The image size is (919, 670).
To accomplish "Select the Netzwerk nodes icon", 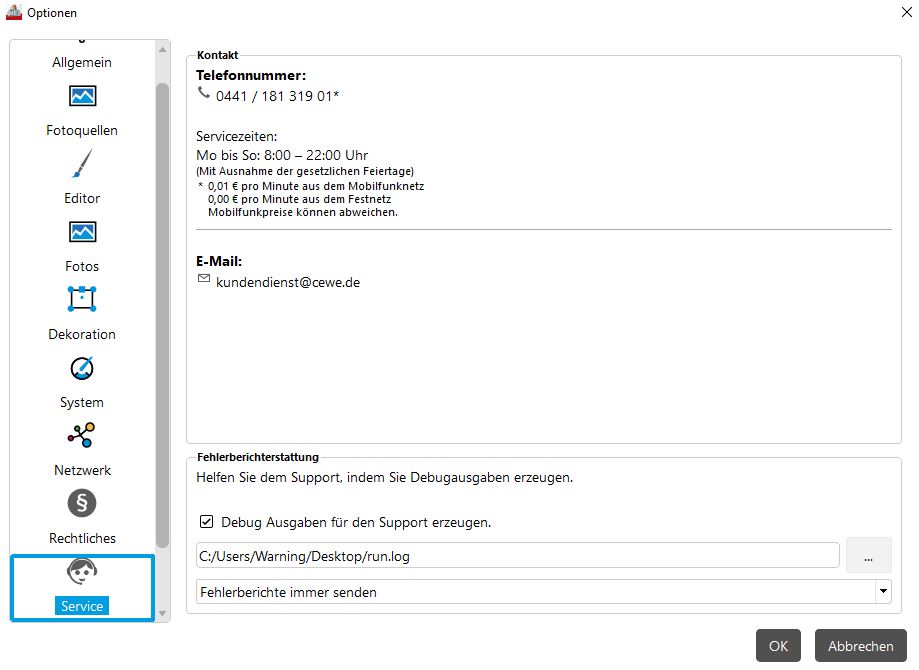I will click(81, 436).
